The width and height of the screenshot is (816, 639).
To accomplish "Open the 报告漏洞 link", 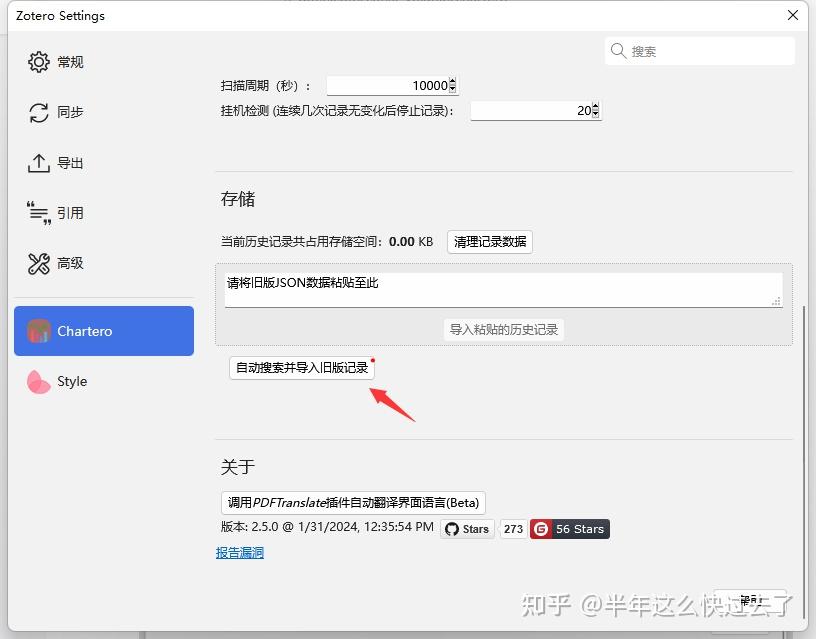I will [239, 551].
